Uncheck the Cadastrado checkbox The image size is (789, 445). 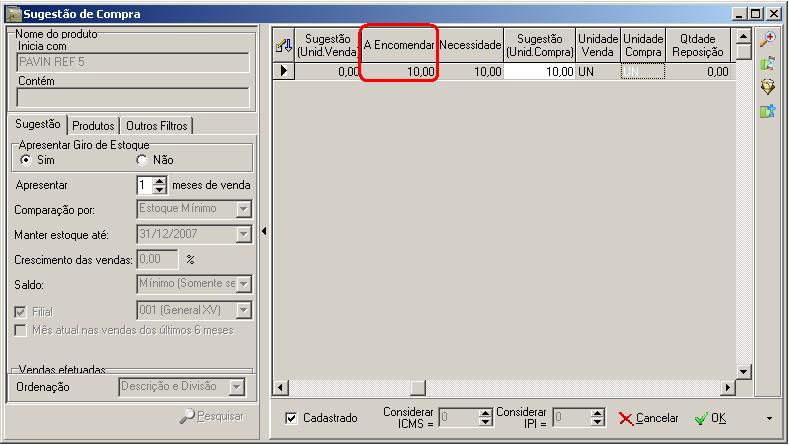tap(291, 418)
